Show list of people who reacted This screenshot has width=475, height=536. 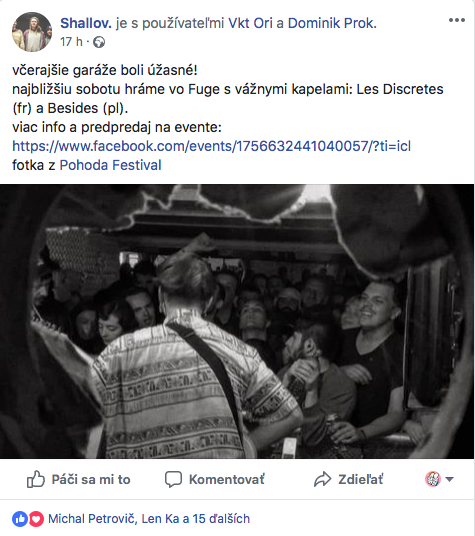[149, 519]
